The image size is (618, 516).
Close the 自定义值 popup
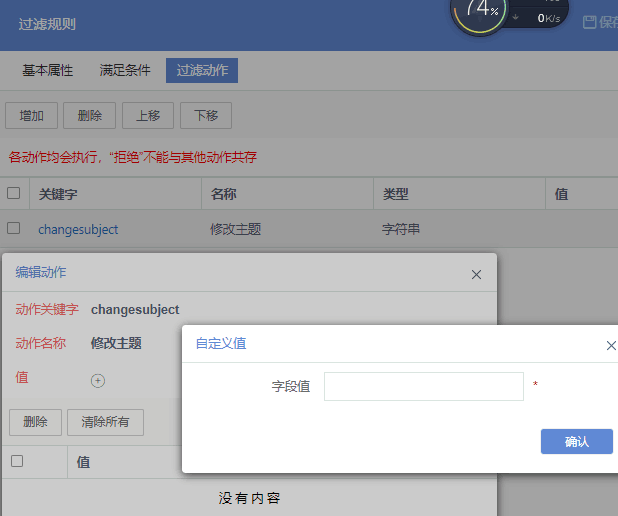[x=611, y=345]
